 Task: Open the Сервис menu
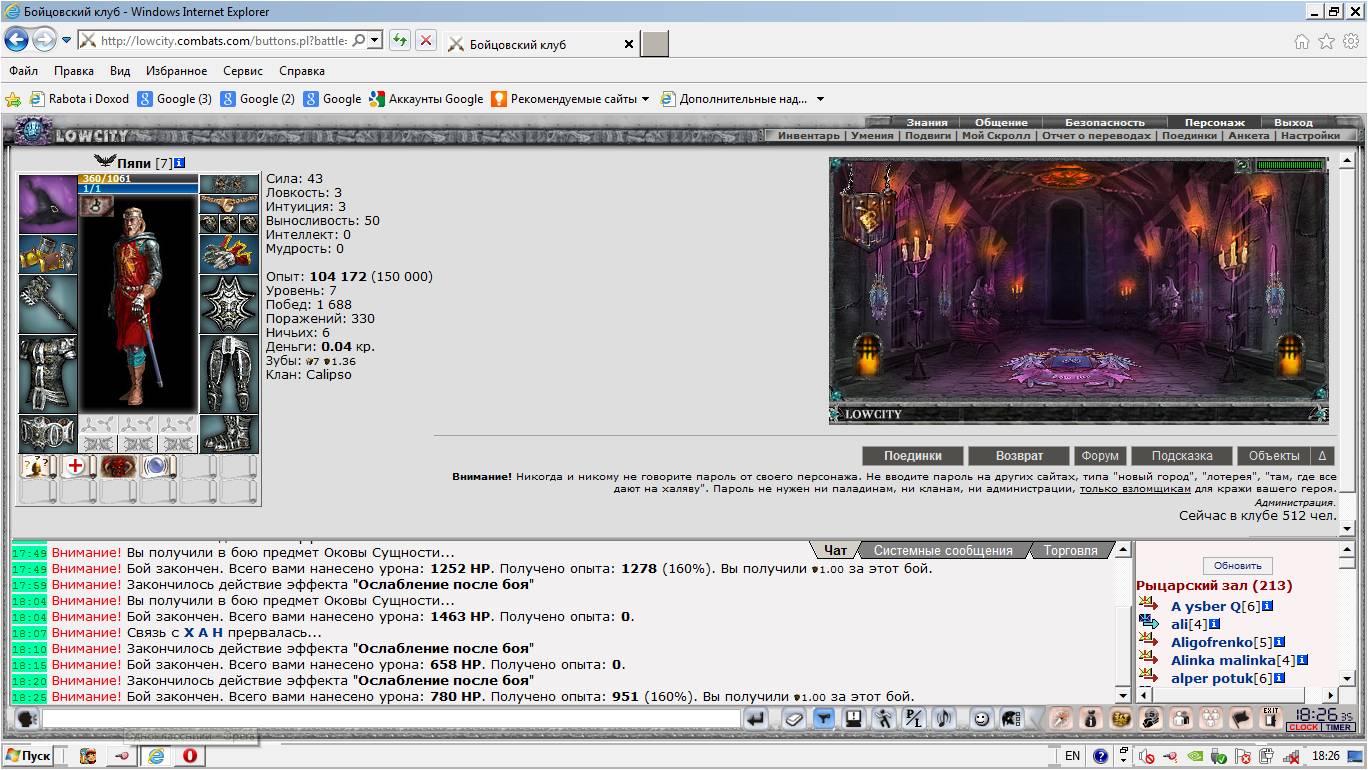tap(243, 71)
